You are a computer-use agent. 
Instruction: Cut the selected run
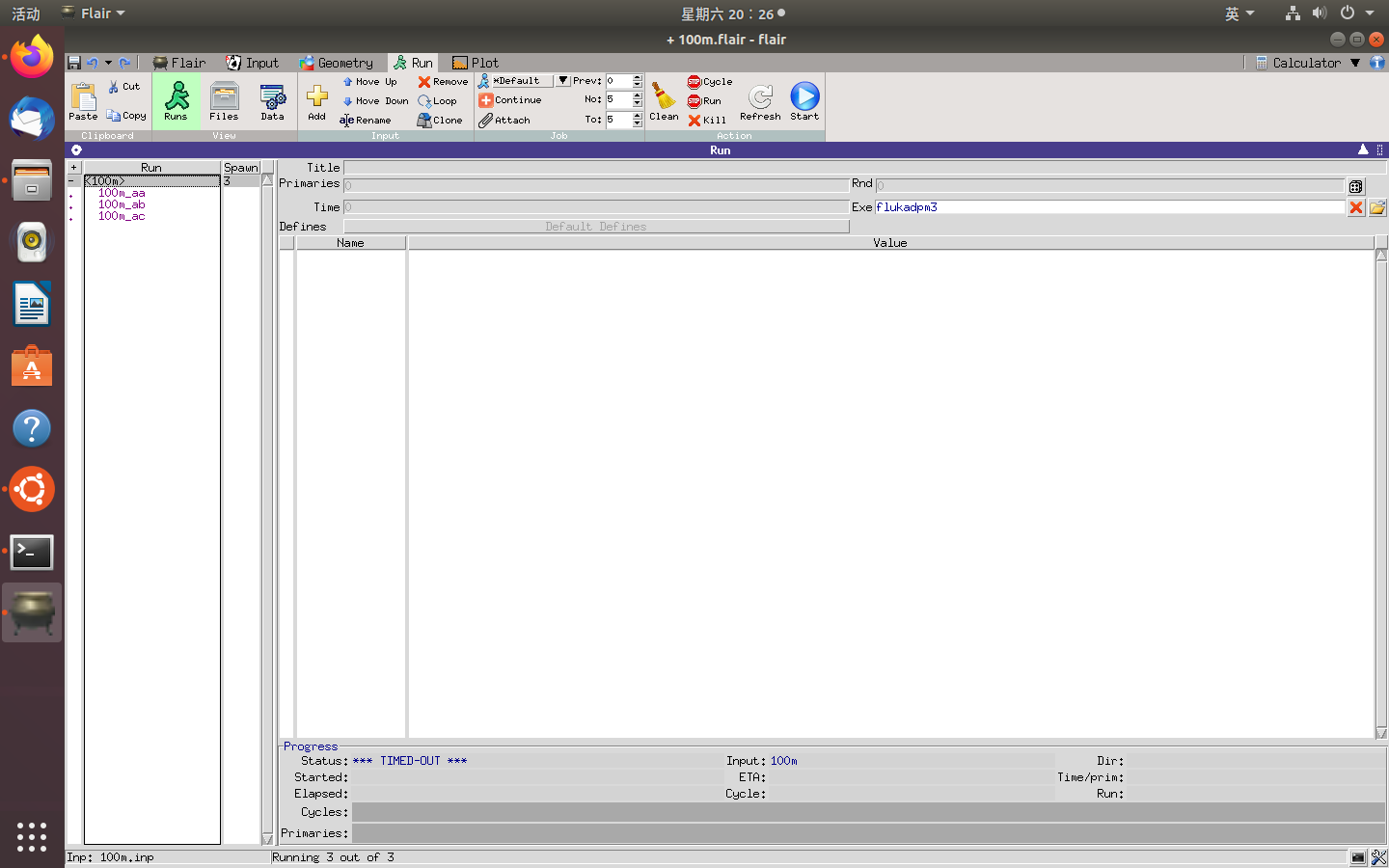(124, 87)
